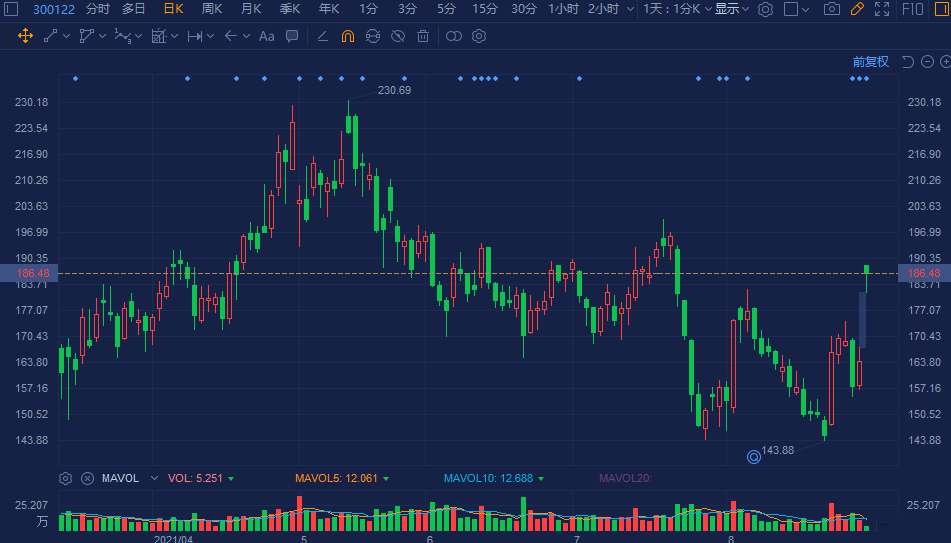Take a chart screenshot with camera icon

tap(832, 9)
